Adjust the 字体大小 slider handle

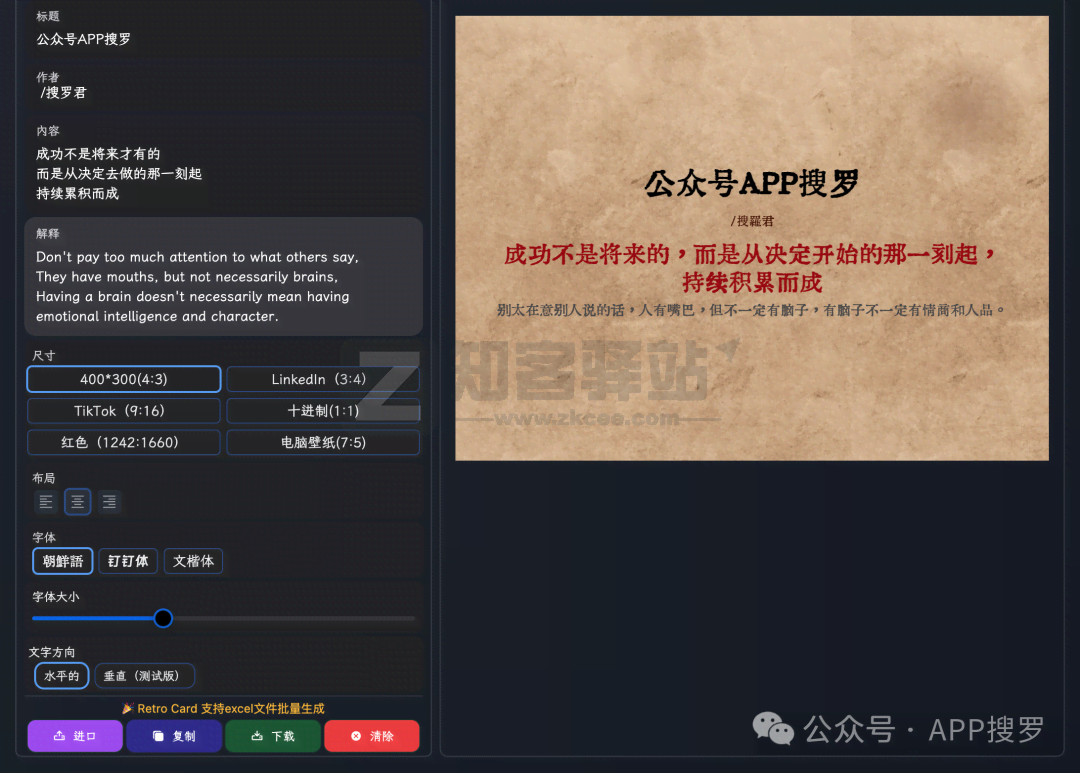tap(163, 618)
